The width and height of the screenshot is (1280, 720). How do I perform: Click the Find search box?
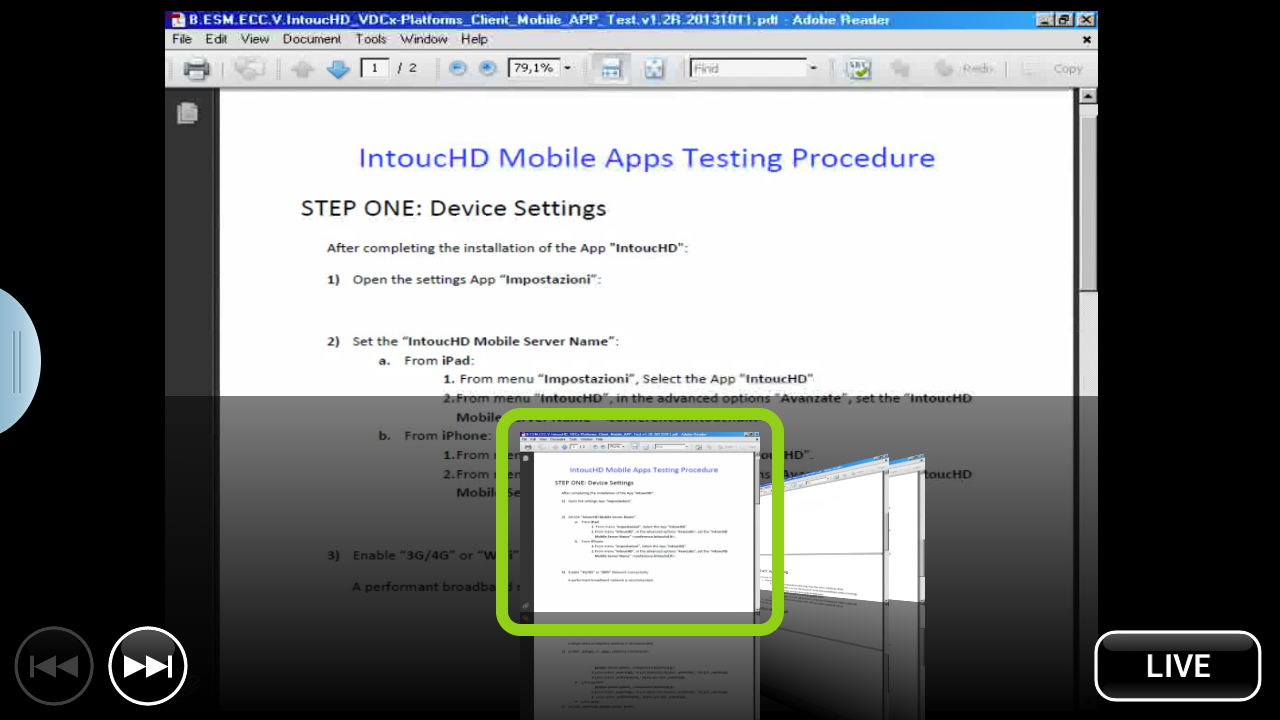pyautogui.click(x=748, y=68)
